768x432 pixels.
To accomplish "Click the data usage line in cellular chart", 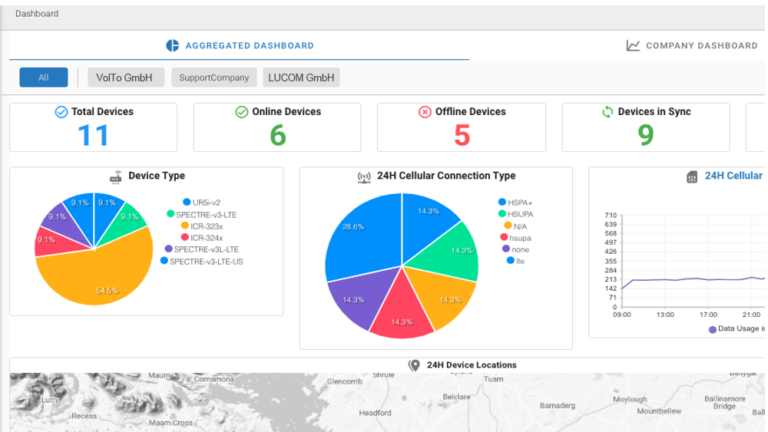I will coord(691,280).
